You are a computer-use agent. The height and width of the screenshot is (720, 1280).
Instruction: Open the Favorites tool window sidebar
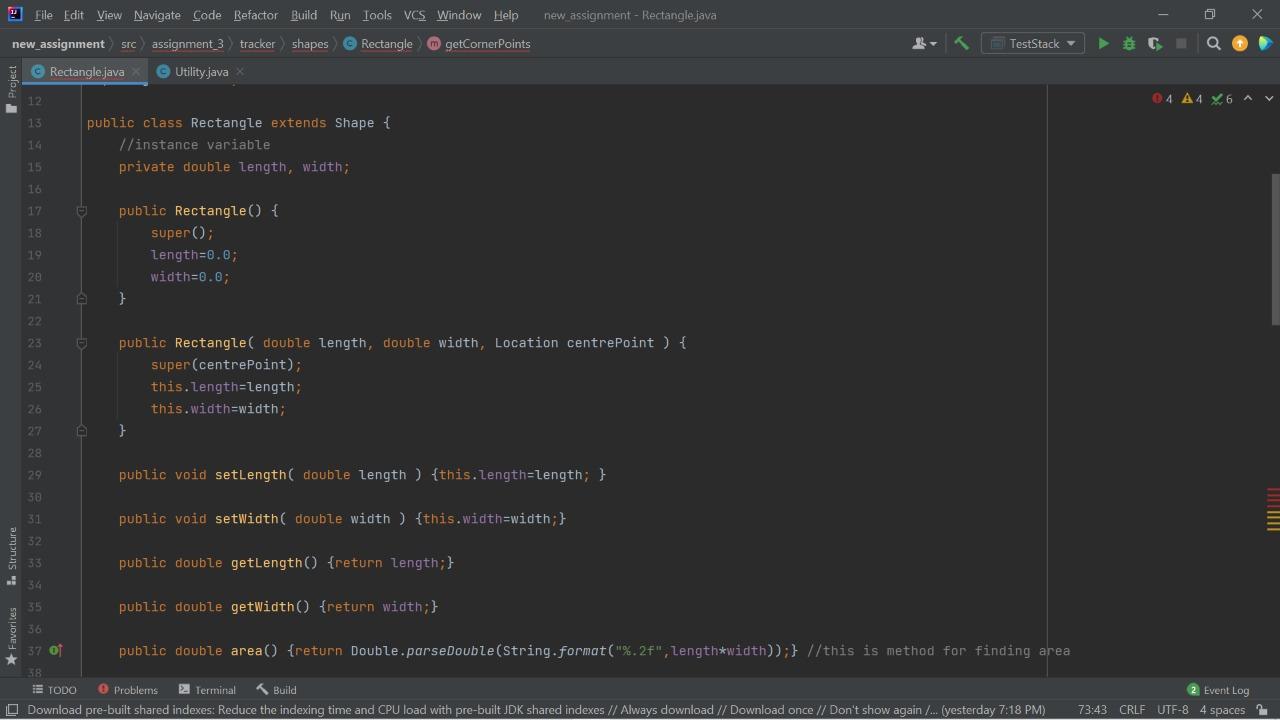coord(11,636)
